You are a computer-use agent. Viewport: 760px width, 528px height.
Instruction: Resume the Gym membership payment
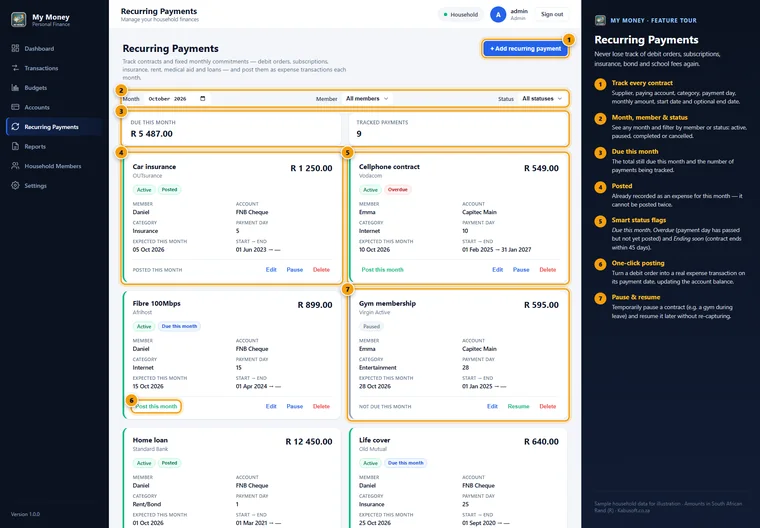tap(518, 406)
